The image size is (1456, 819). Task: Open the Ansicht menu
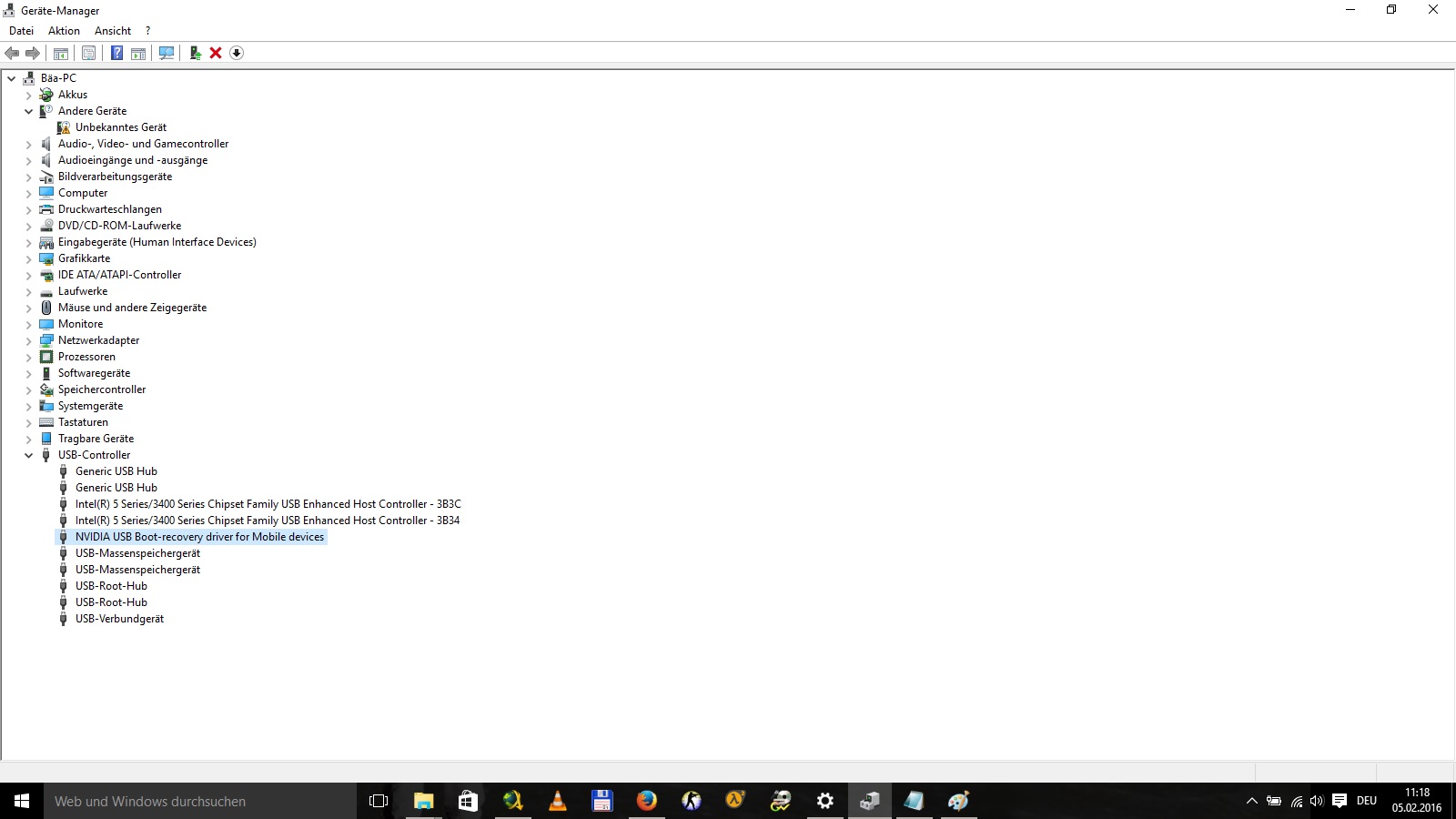113,31
